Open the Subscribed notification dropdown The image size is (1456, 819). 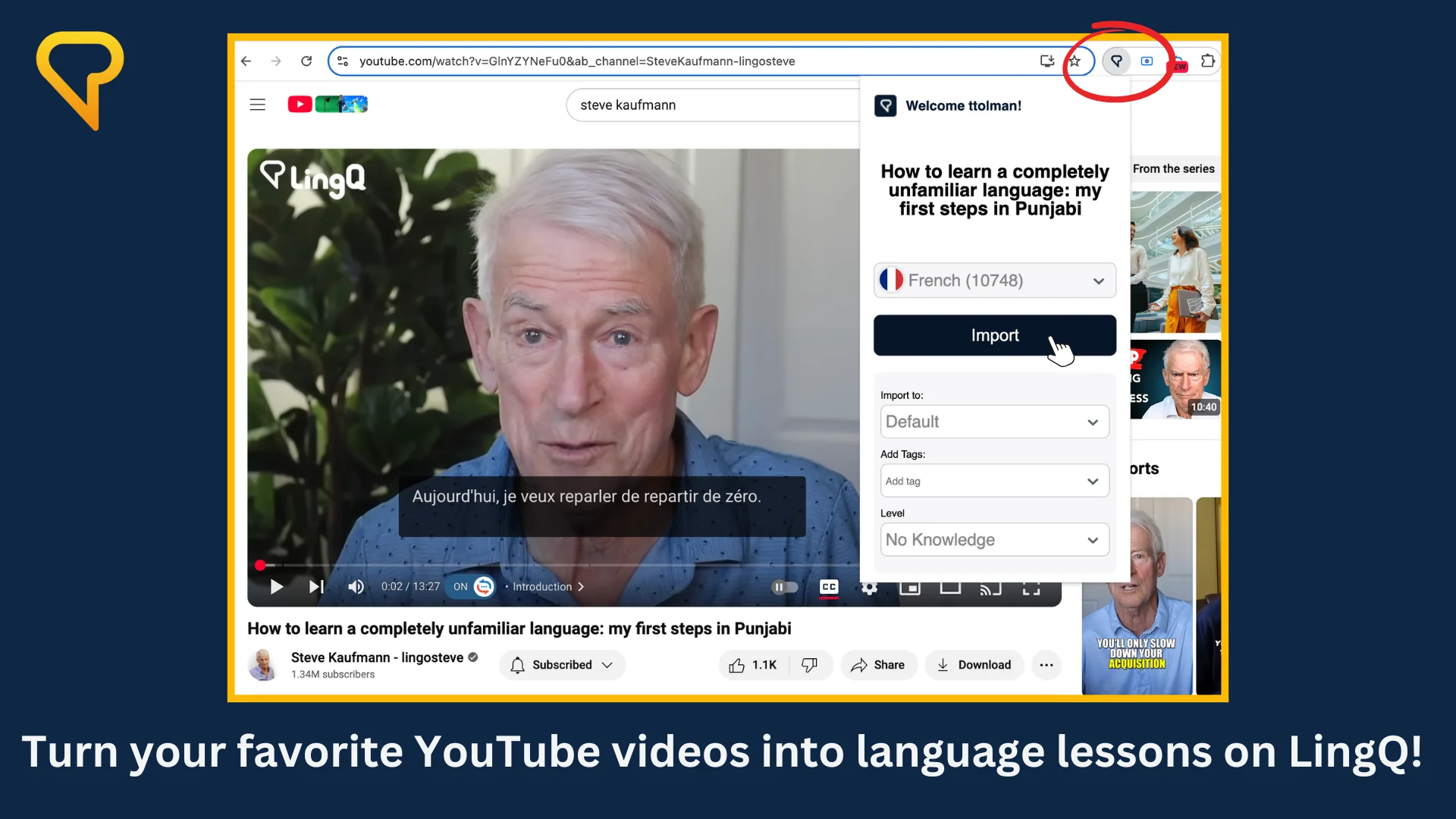(x=562, y=665)
